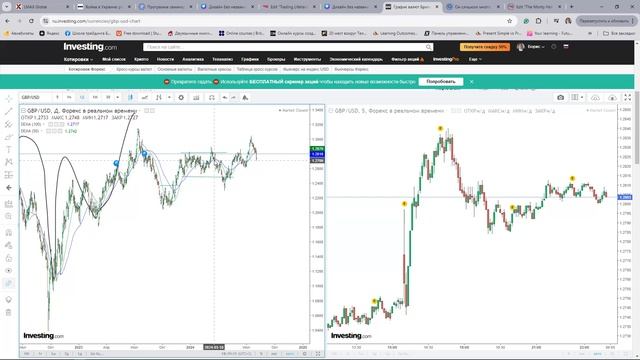This screenshot has width=640, height=360.
Task: Toggle stay in drawing mode
Action: [9, 245]
